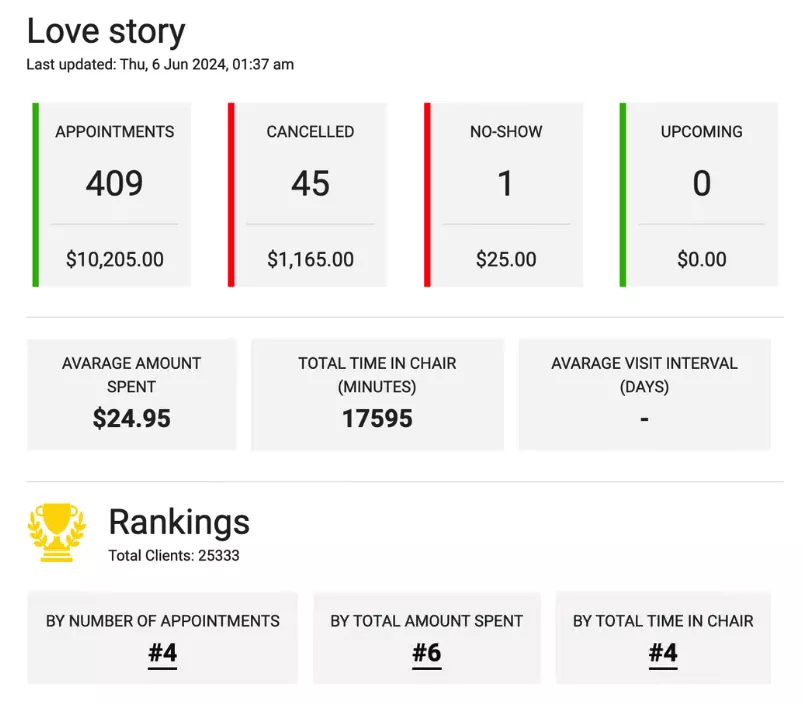803x704 pixels.
Task: Click the Love story page title
Action: [x=105, y=31]
